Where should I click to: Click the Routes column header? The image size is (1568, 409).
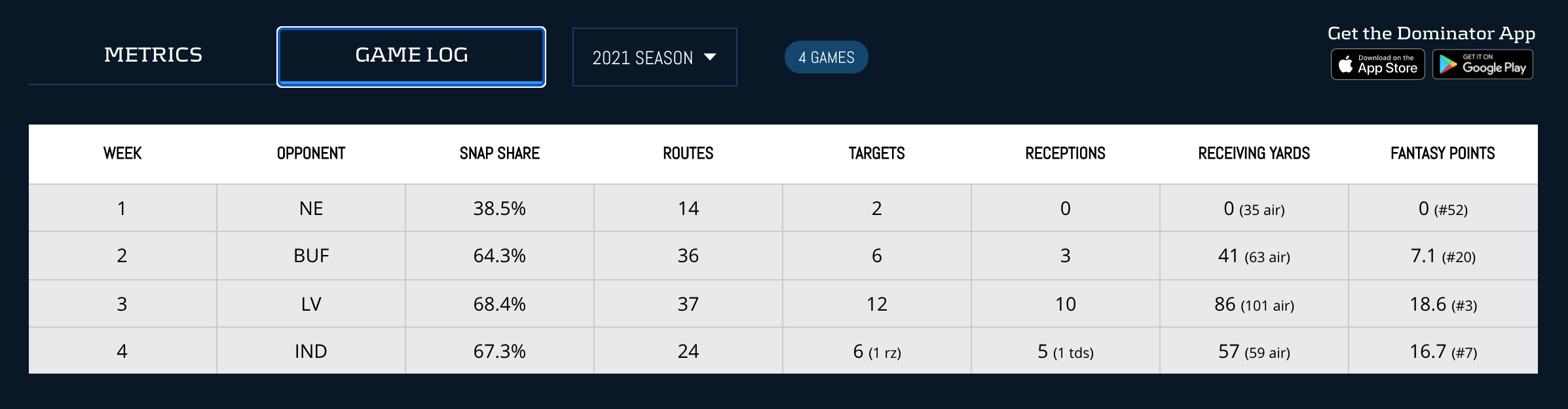[688, 153]
